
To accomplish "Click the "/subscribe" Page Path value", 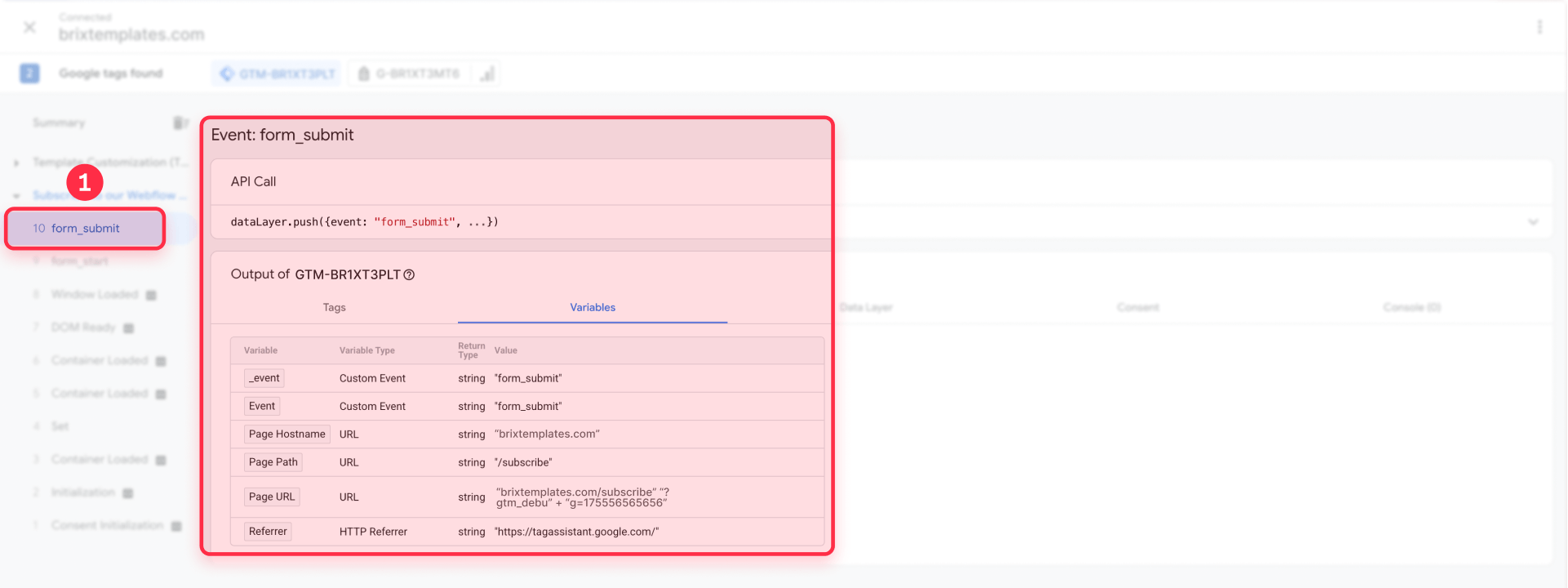I will (x=523, y=462).
